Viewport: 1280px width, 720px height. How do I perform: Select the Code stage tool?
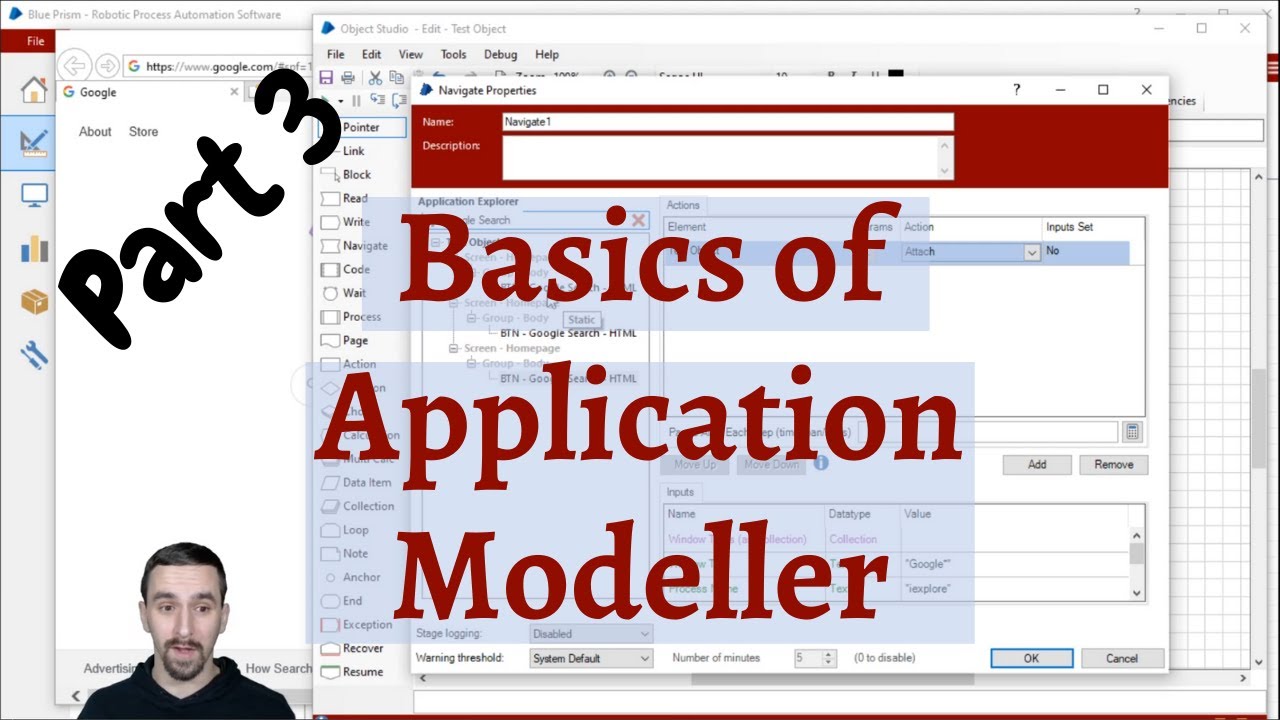click(346, 270)
